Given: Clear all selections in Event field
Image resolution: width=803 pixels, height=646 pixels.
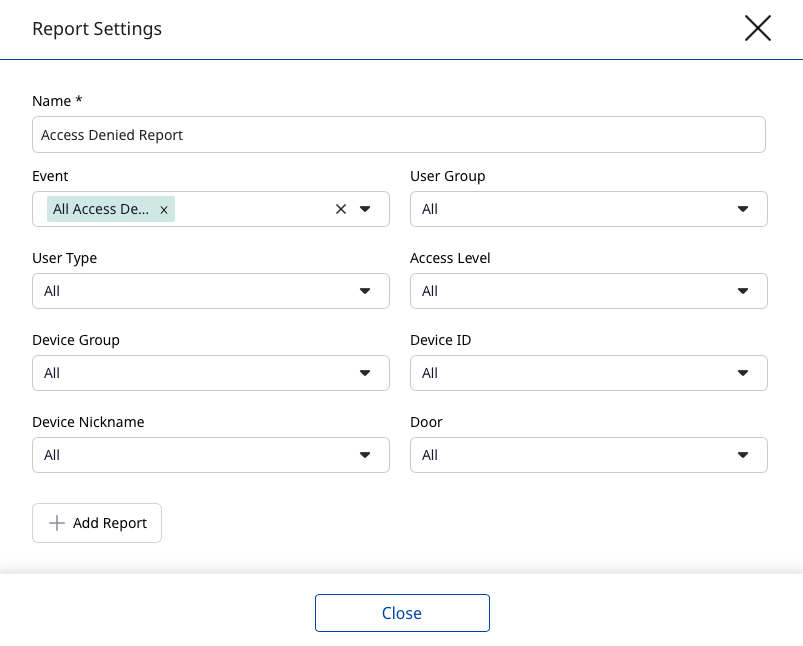Looking at the screenshot, I should [340, 209].
